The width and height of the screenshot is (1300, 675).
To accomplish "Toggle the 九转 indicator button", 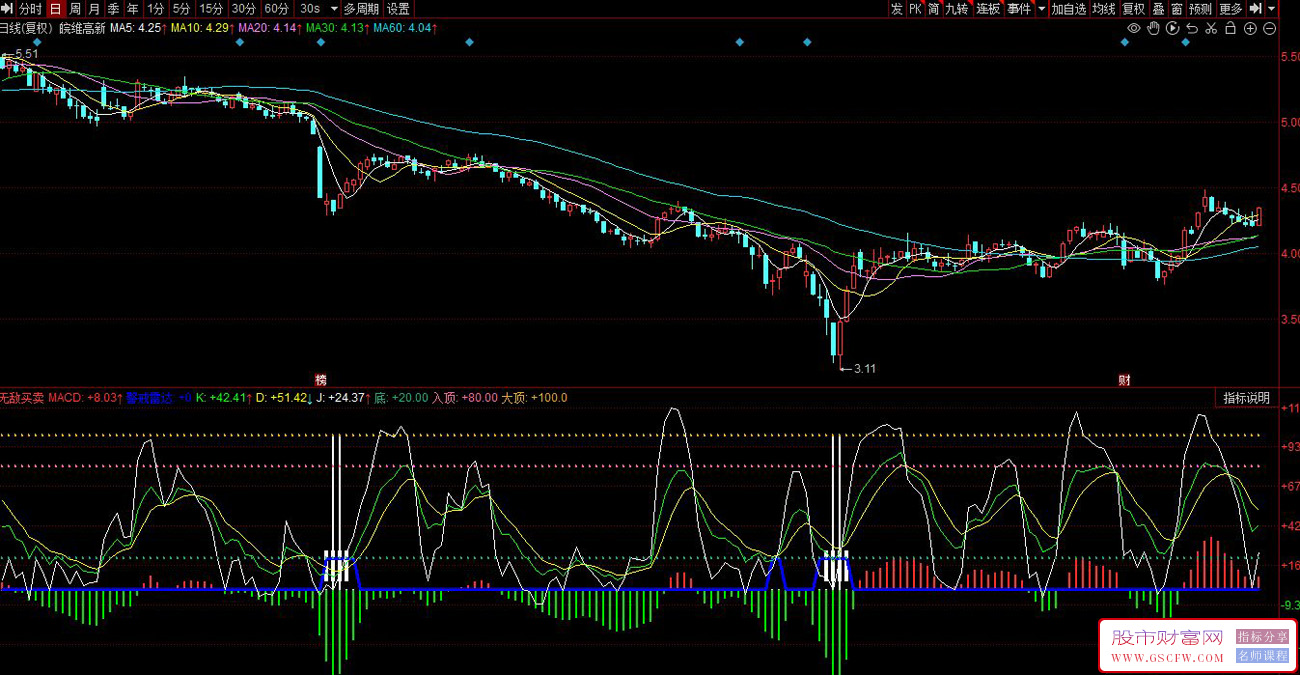I will [957, 8].
